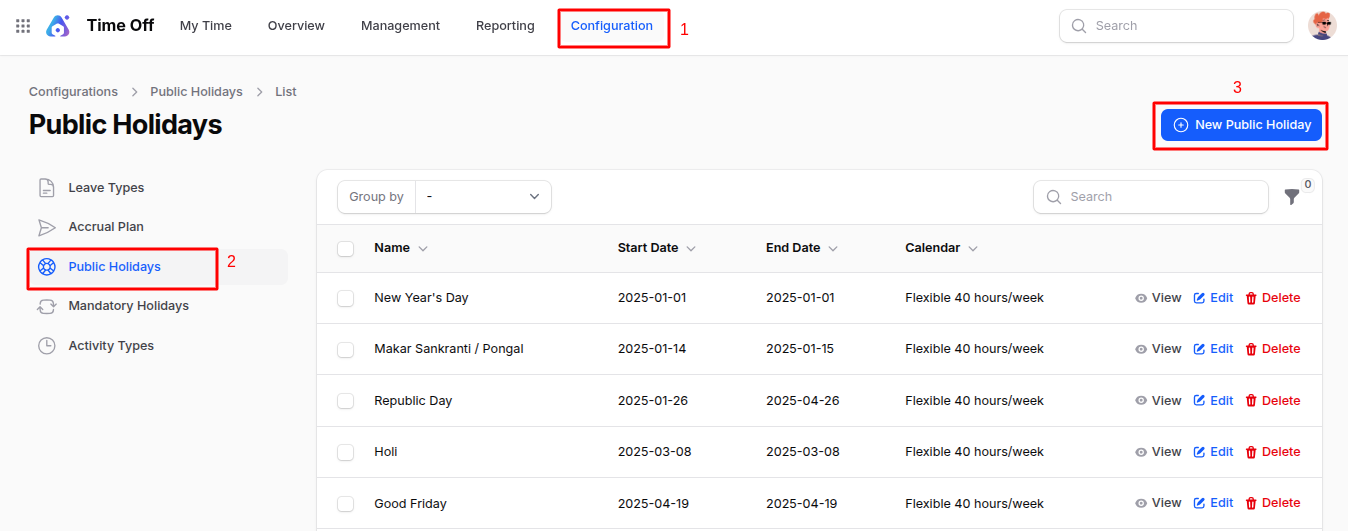1348x531 pixels.
Task: Switch to the Reporting tab
Action: 505,26
